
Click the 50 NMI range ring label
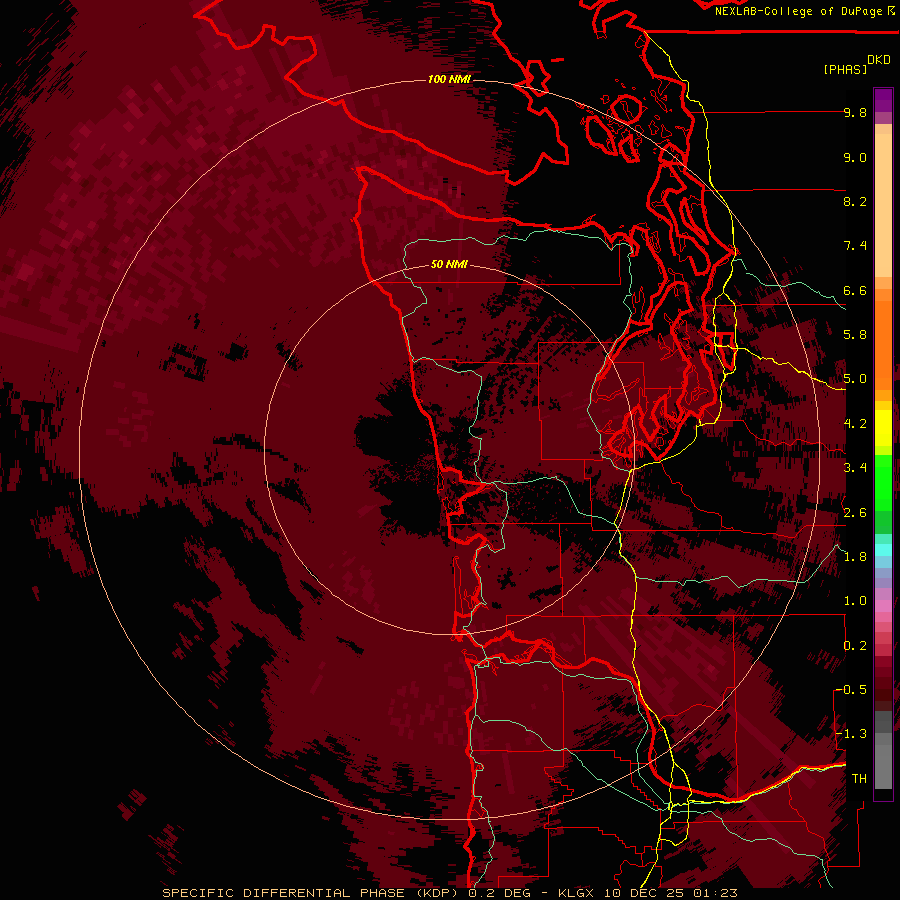(x=449, y=264)
